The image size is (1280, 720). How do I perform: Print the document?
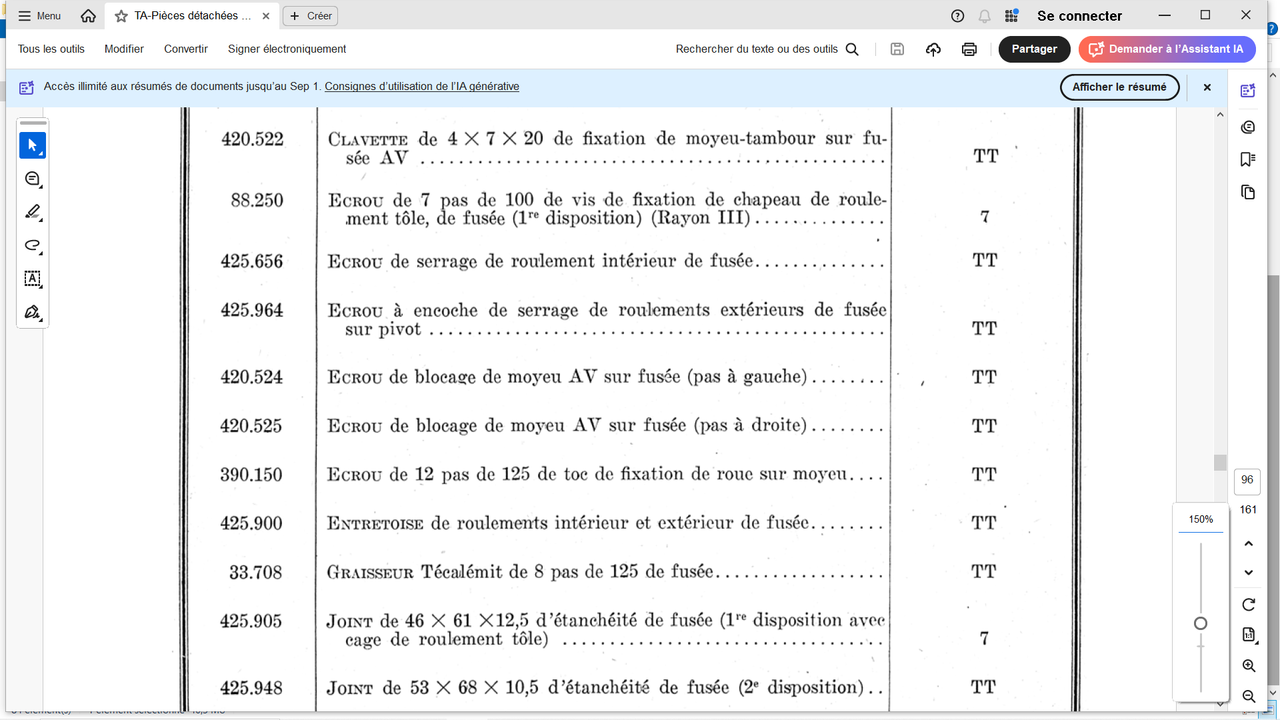click(969, 49)
